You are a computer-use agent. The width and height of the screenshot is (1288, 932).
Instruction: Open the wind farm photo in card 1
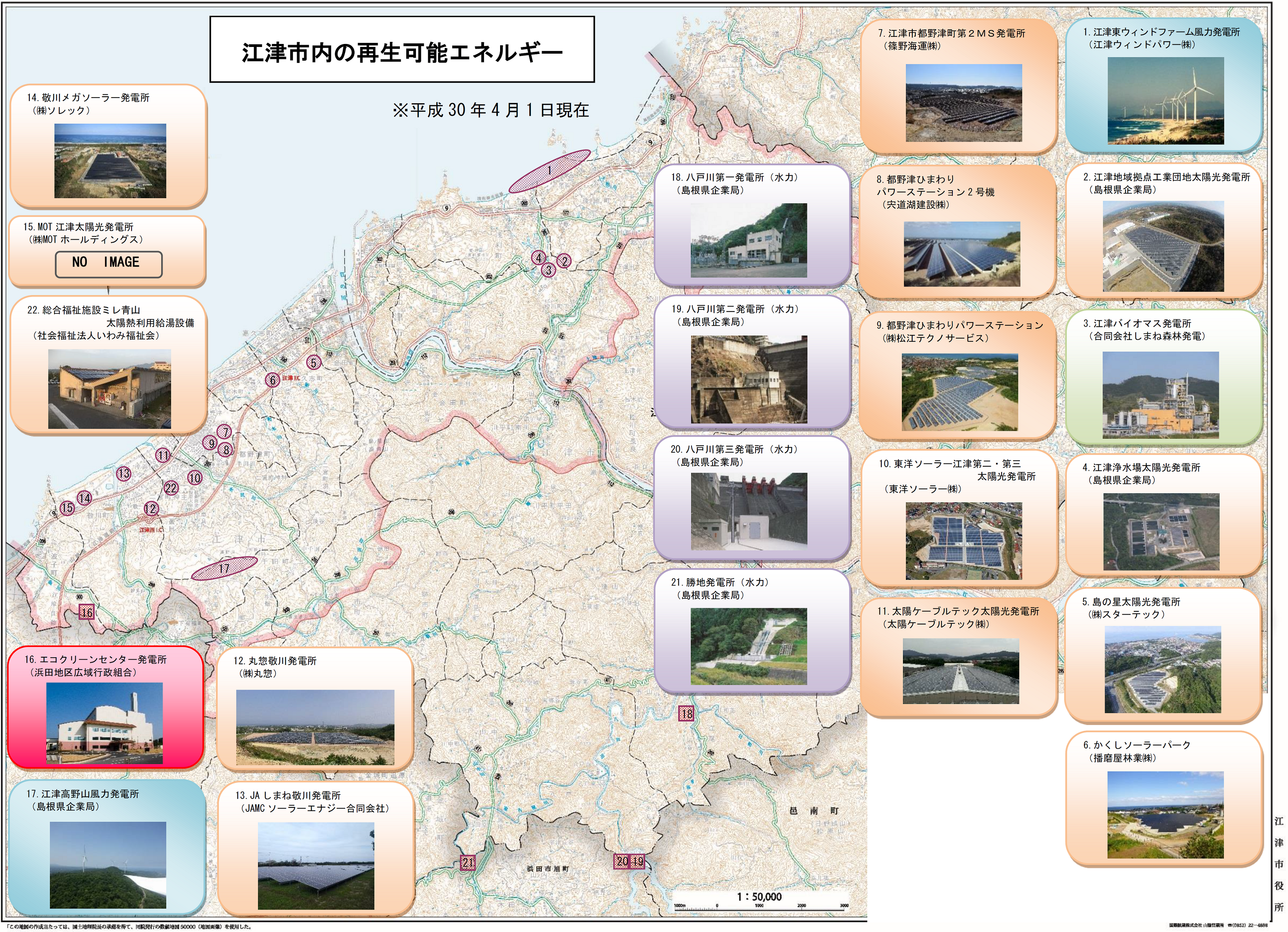click(1165, 101)
